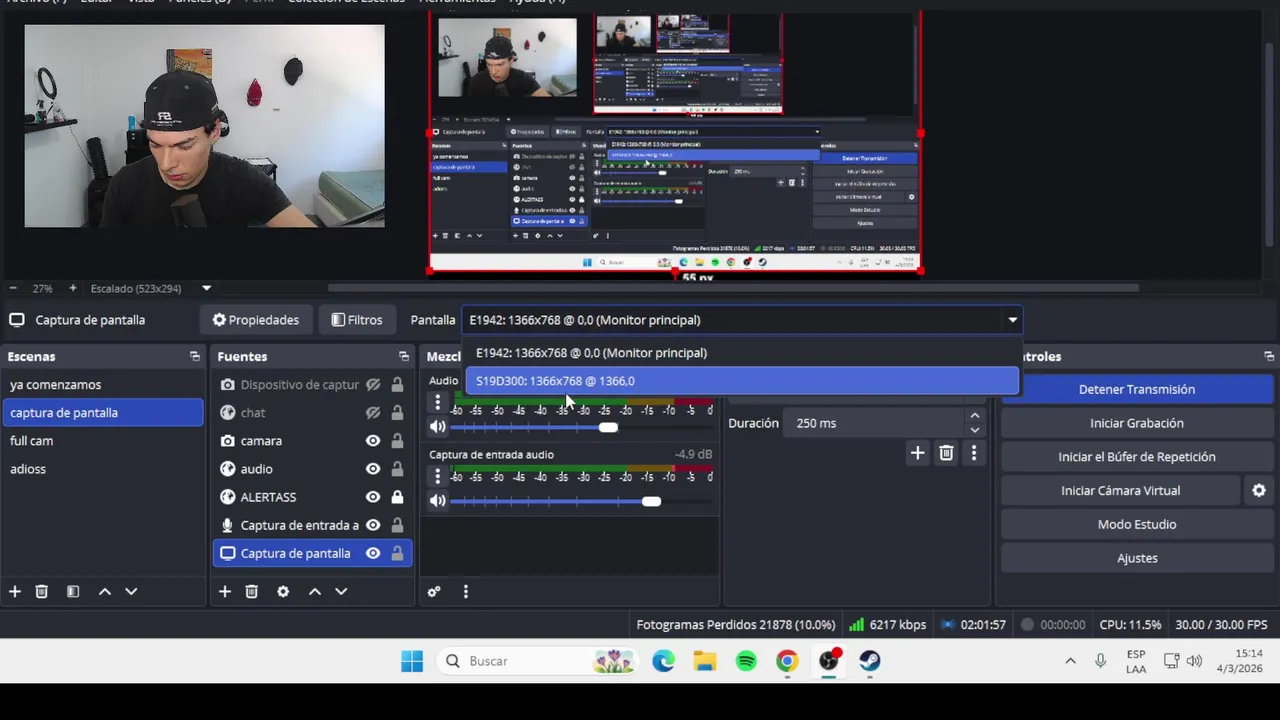Unlock the ALERTASS source

click(x=397, y=497)
